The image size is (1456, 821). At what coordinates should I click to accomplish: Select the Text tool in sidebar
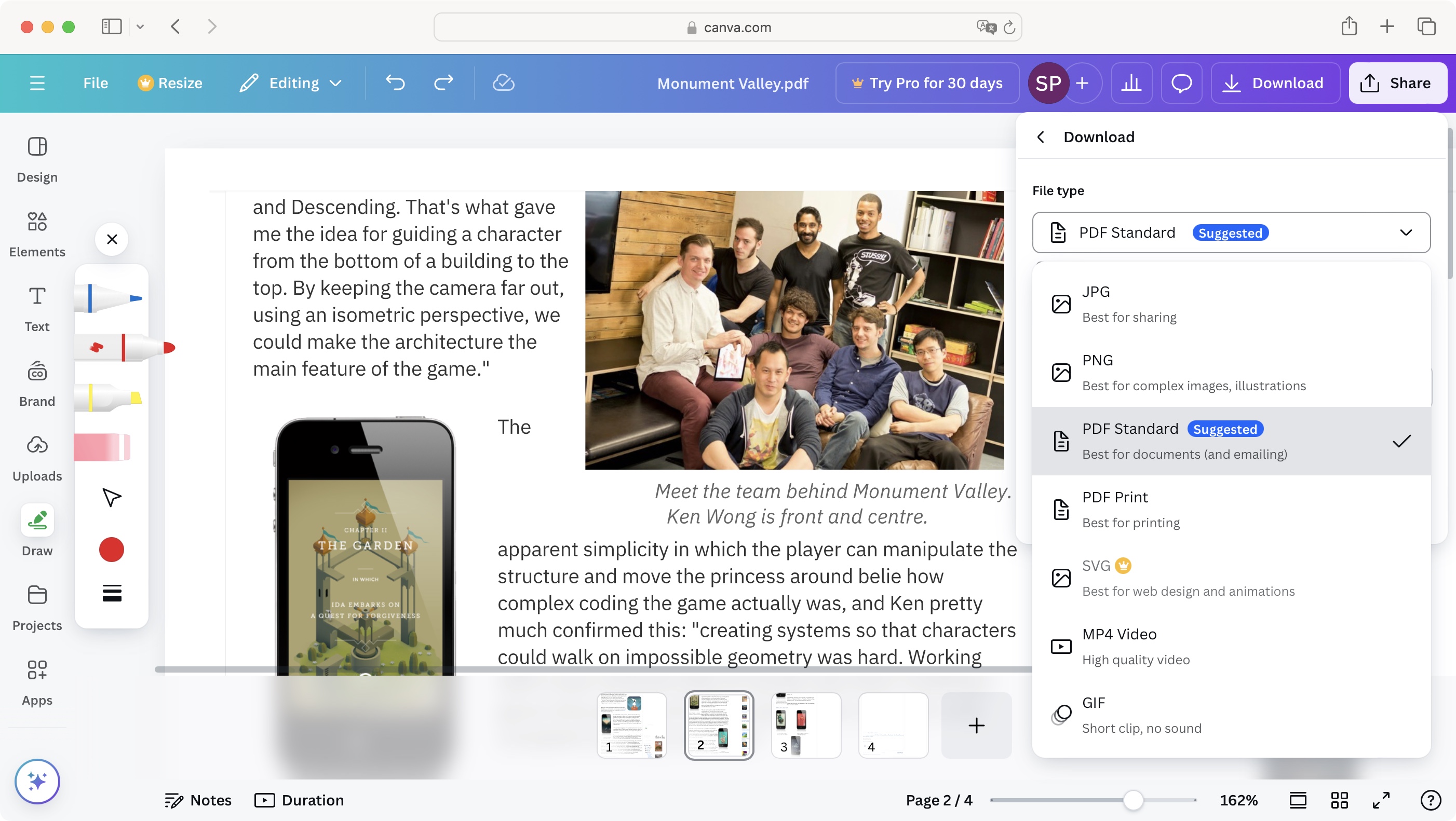point(37,309)
